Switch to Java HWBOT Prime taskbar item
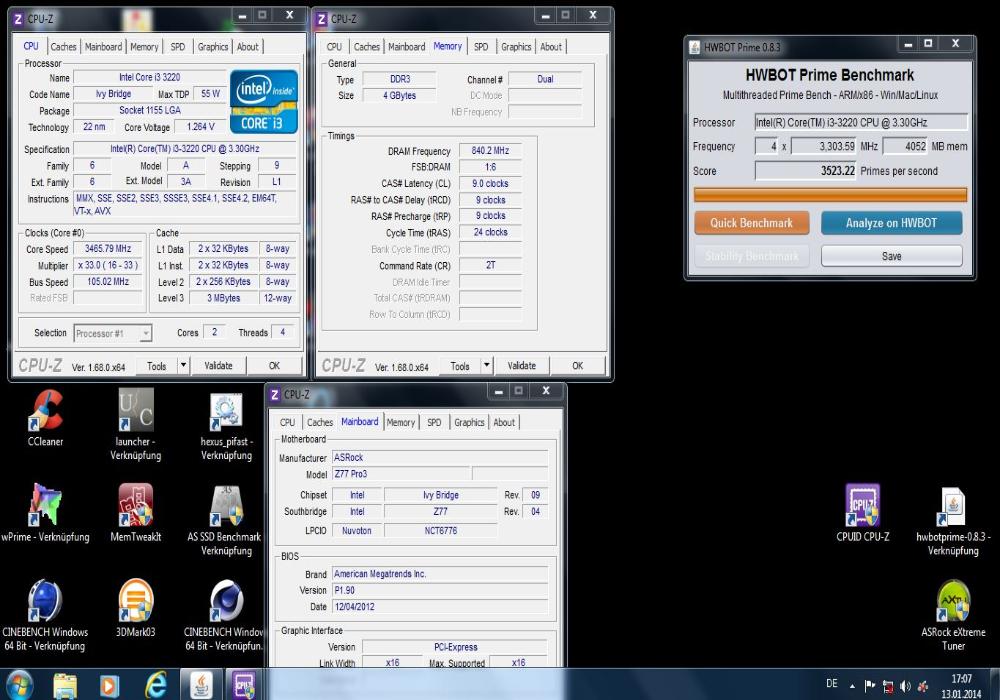1000x700 pixels. [202, 685]
